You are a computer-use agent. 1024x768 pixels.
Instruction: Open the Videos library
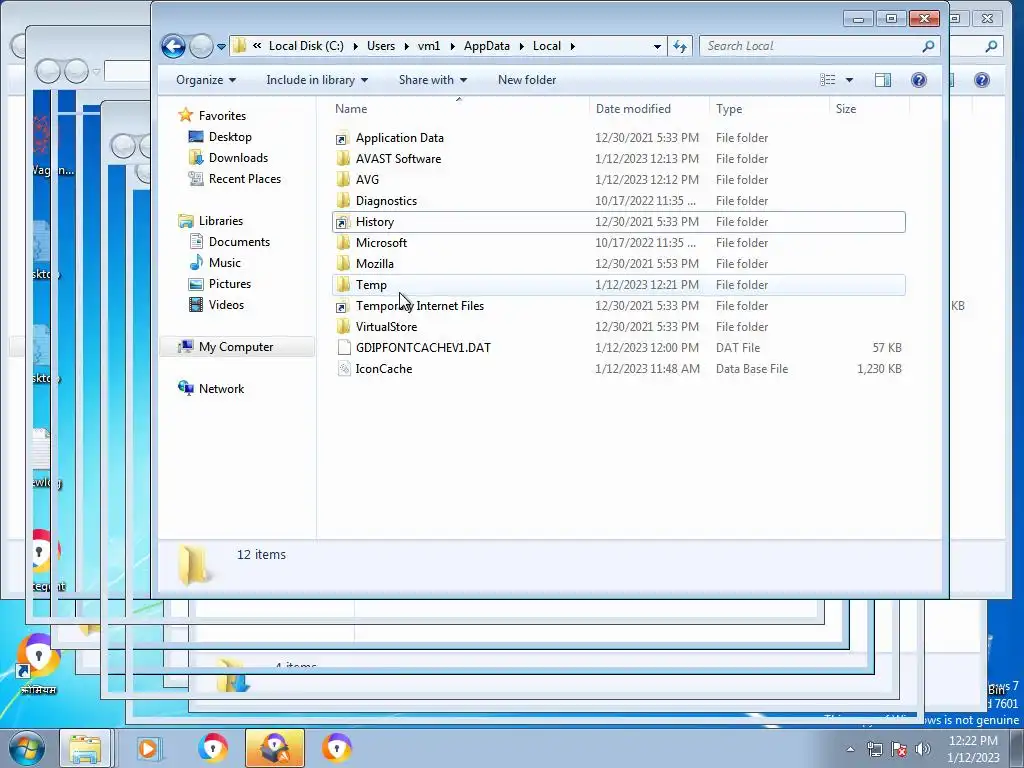coord(226,304)
